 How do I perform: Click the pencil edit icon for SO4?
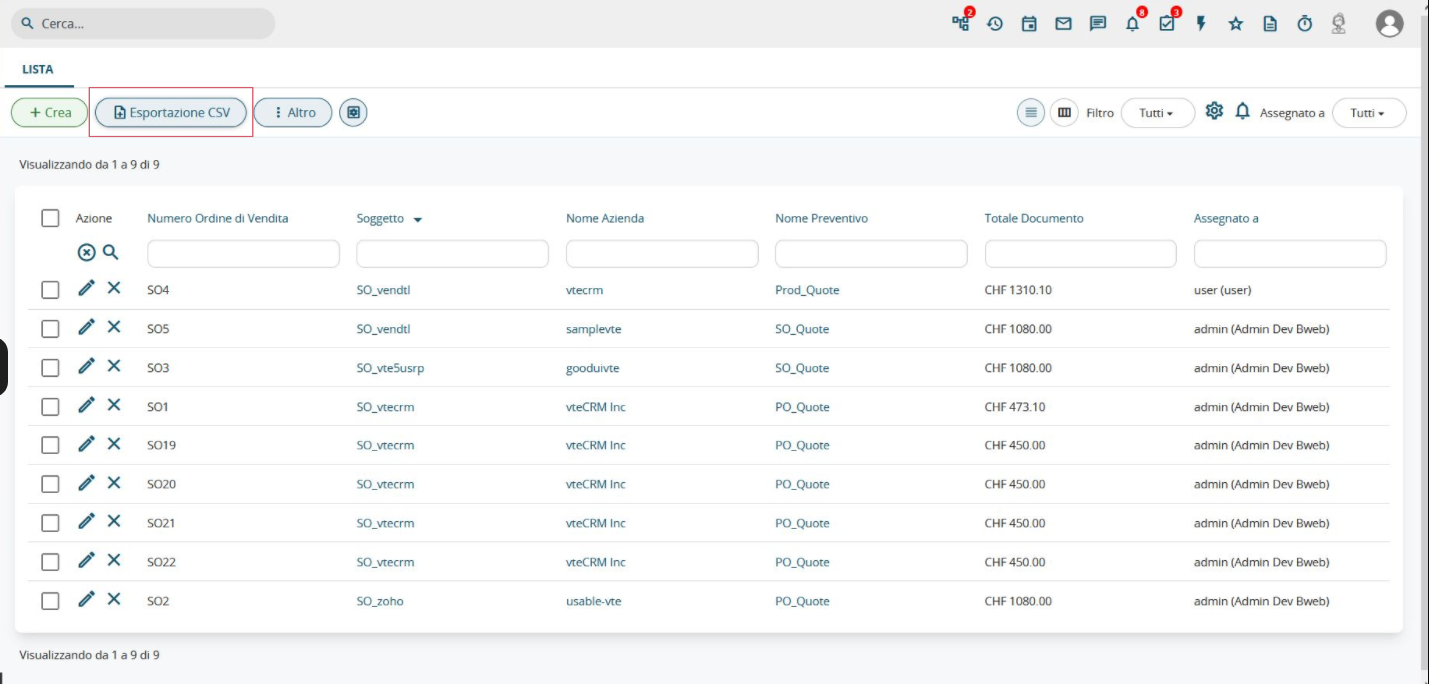87,288
